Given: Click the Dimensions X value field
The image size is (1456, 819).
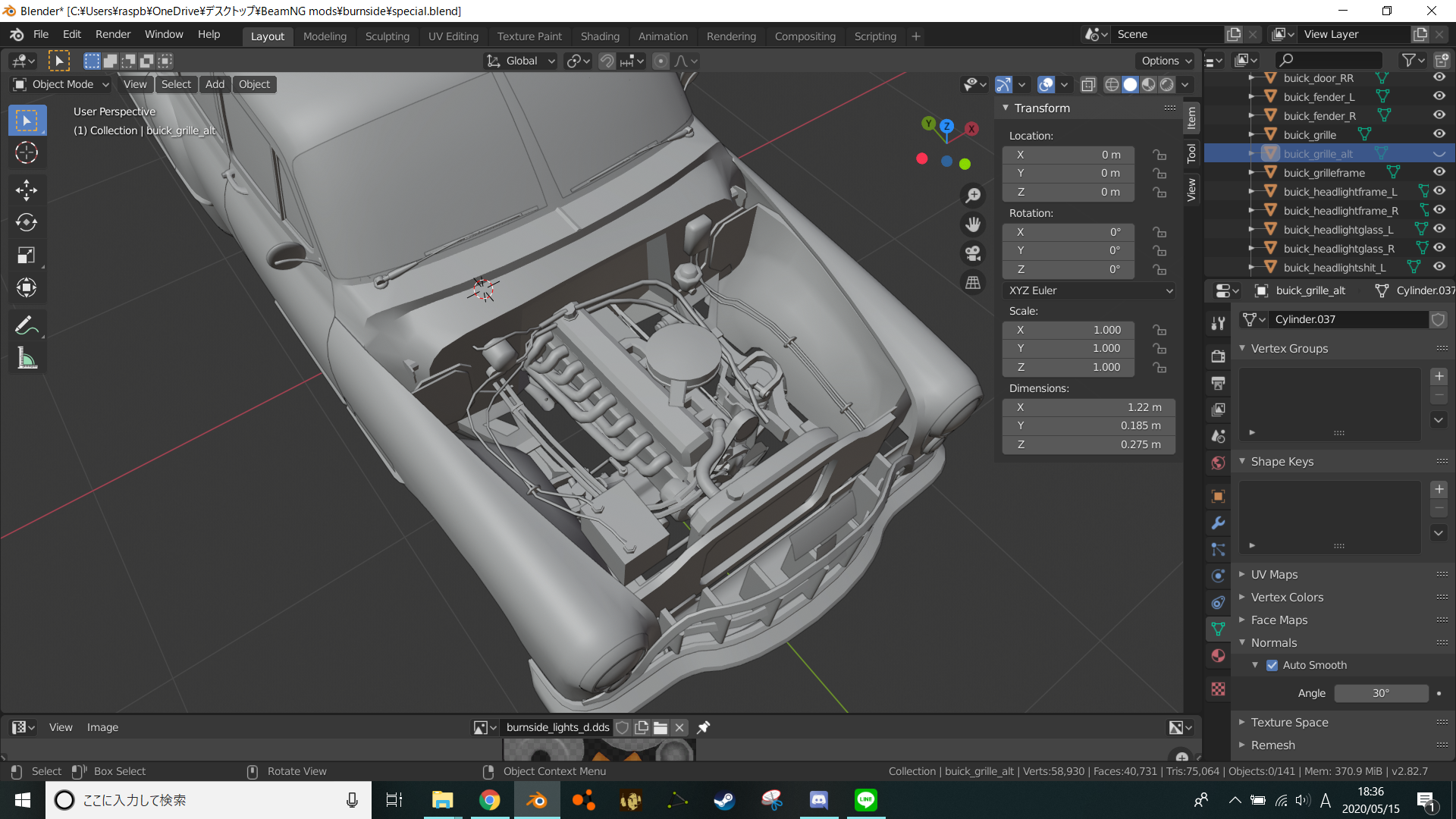Looking at the screenshot, I should (1089, 407).
